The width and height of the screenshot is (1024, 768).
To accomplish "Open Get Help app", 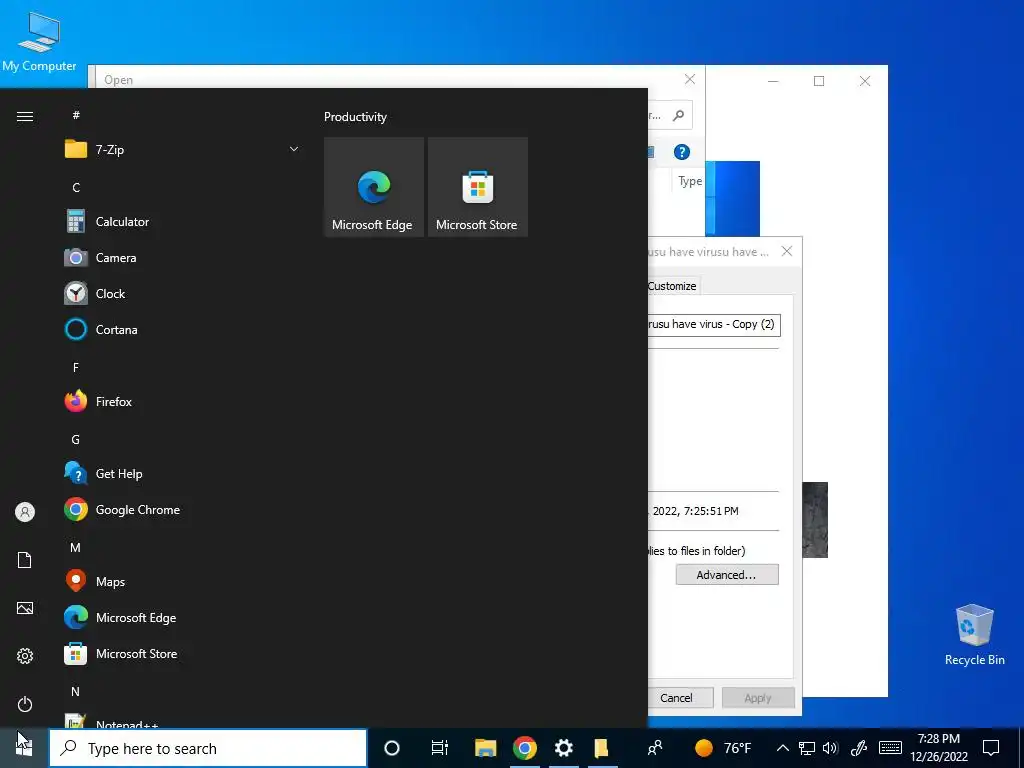I will pos(182,473).
